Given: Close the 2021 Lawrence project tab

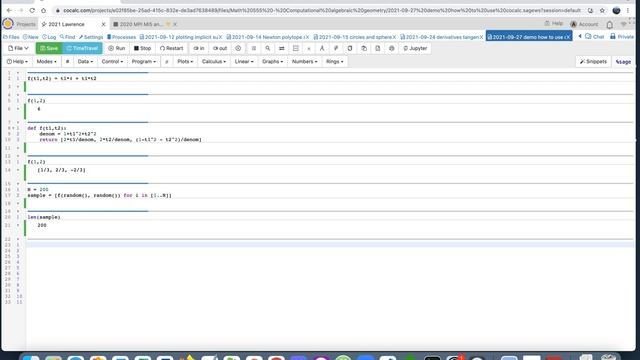Looking at the screenshot, I should point(103,24).
